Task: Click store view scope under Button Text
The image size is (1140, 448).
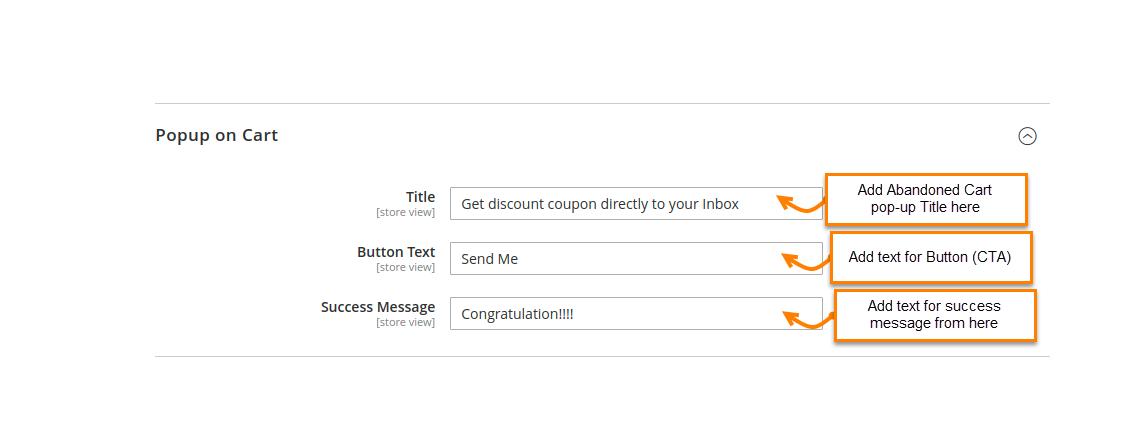Action: [405, 267]
